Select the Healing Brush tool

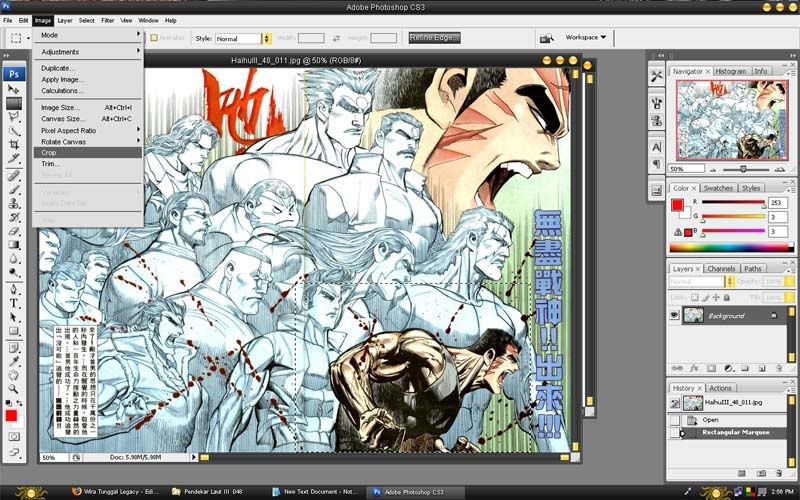click(14, 176)
